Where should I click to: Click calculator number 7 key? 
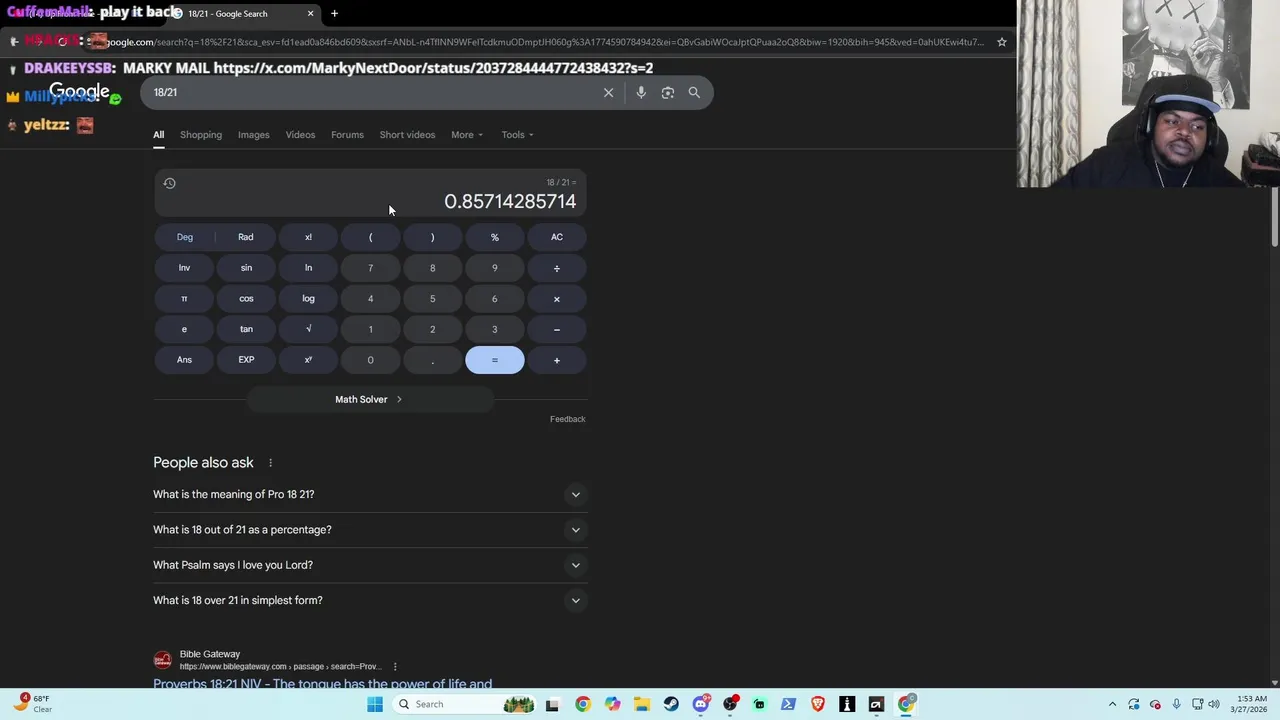click(x=370, y=268)
